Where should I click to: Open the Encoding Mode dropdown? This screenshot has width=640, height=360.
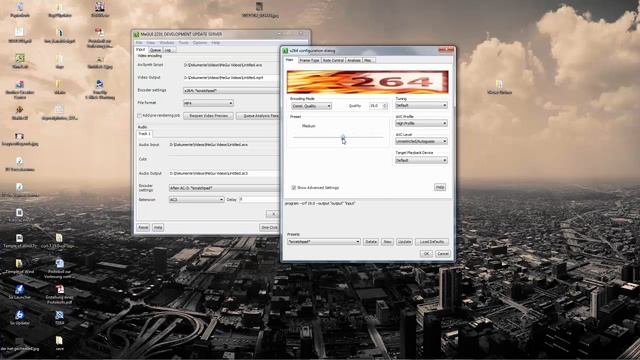[x=311, y=106]
